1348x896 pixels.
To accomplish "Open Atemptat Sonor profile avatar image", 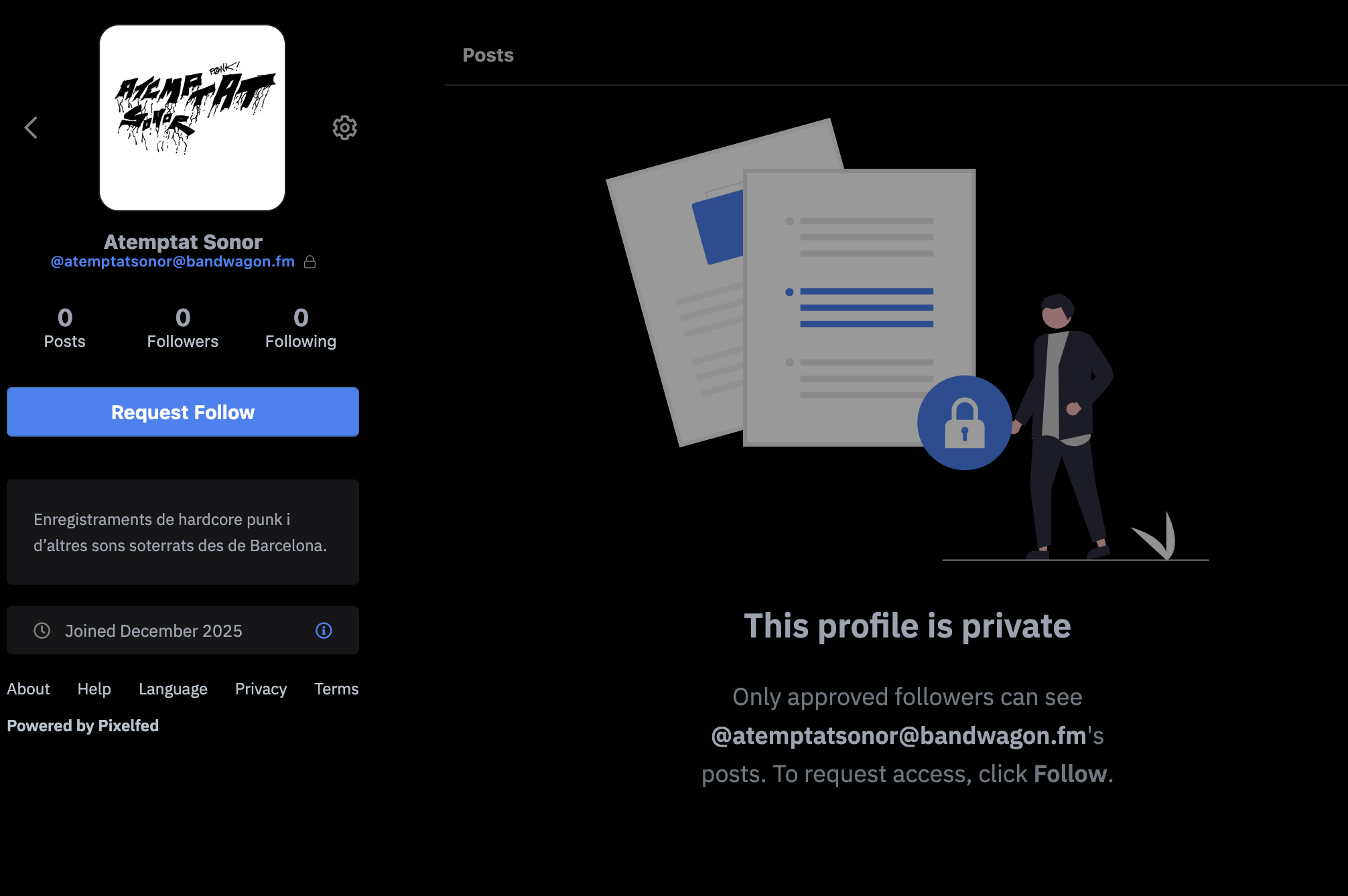I will 192,118.
